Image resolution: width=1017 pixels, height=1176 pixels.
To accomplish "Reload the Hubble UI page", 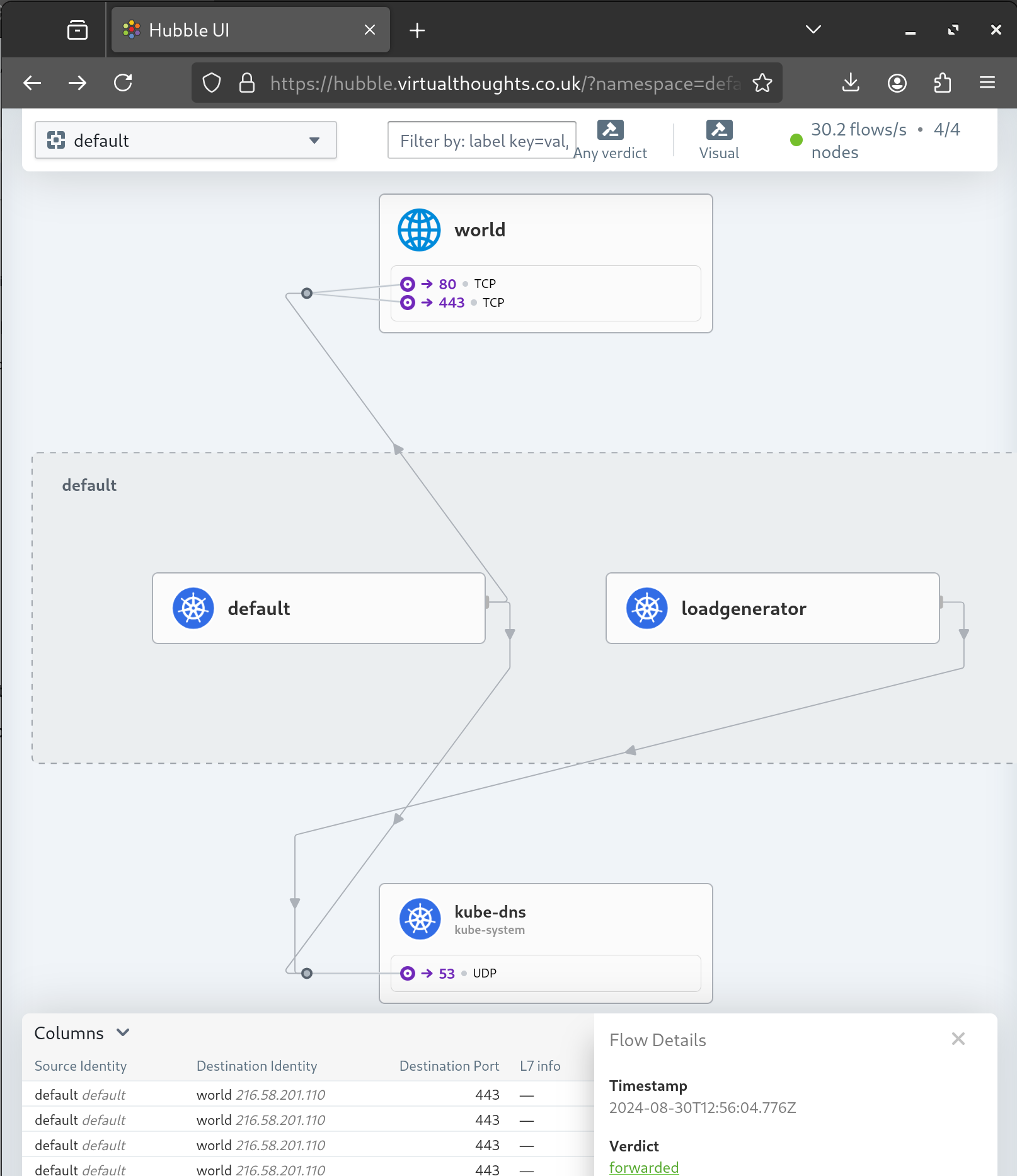I will pos(123,83).
